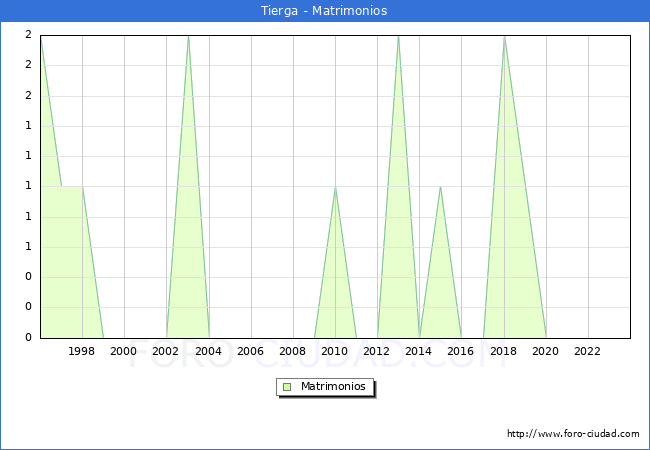Click the 2008 year label

click(292, 351)
